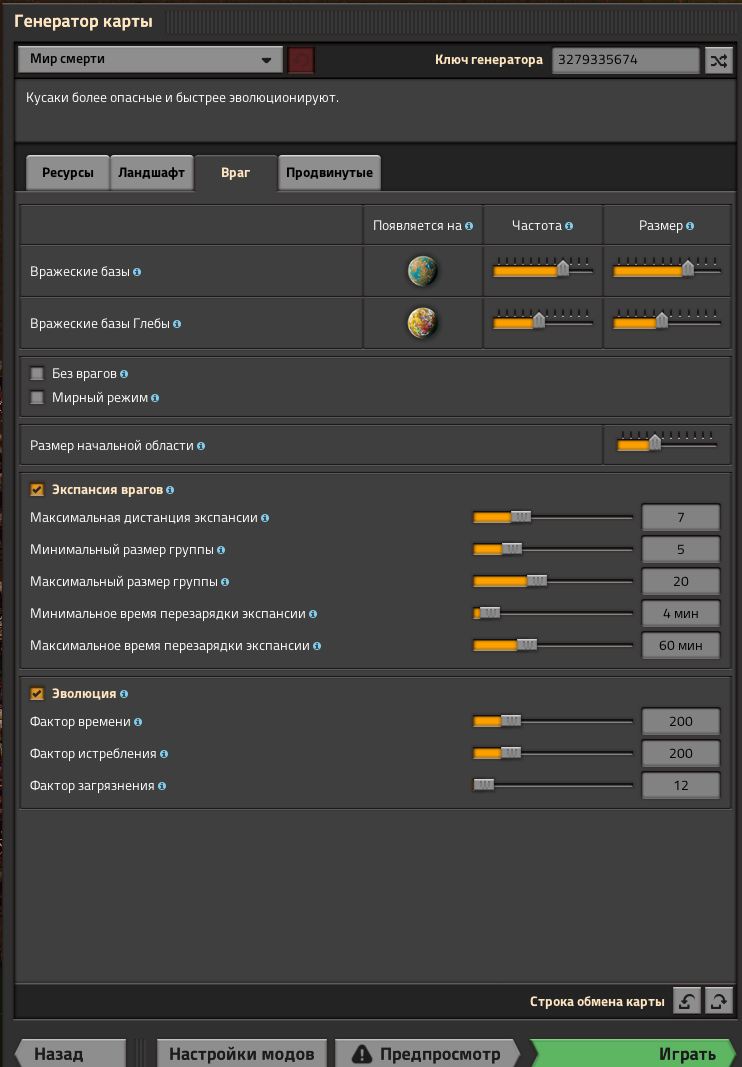Viewport: 742px width, 1067px height.
Task: Click the starting area size slider
Action: pyautogui.click(x=667, y=444)
